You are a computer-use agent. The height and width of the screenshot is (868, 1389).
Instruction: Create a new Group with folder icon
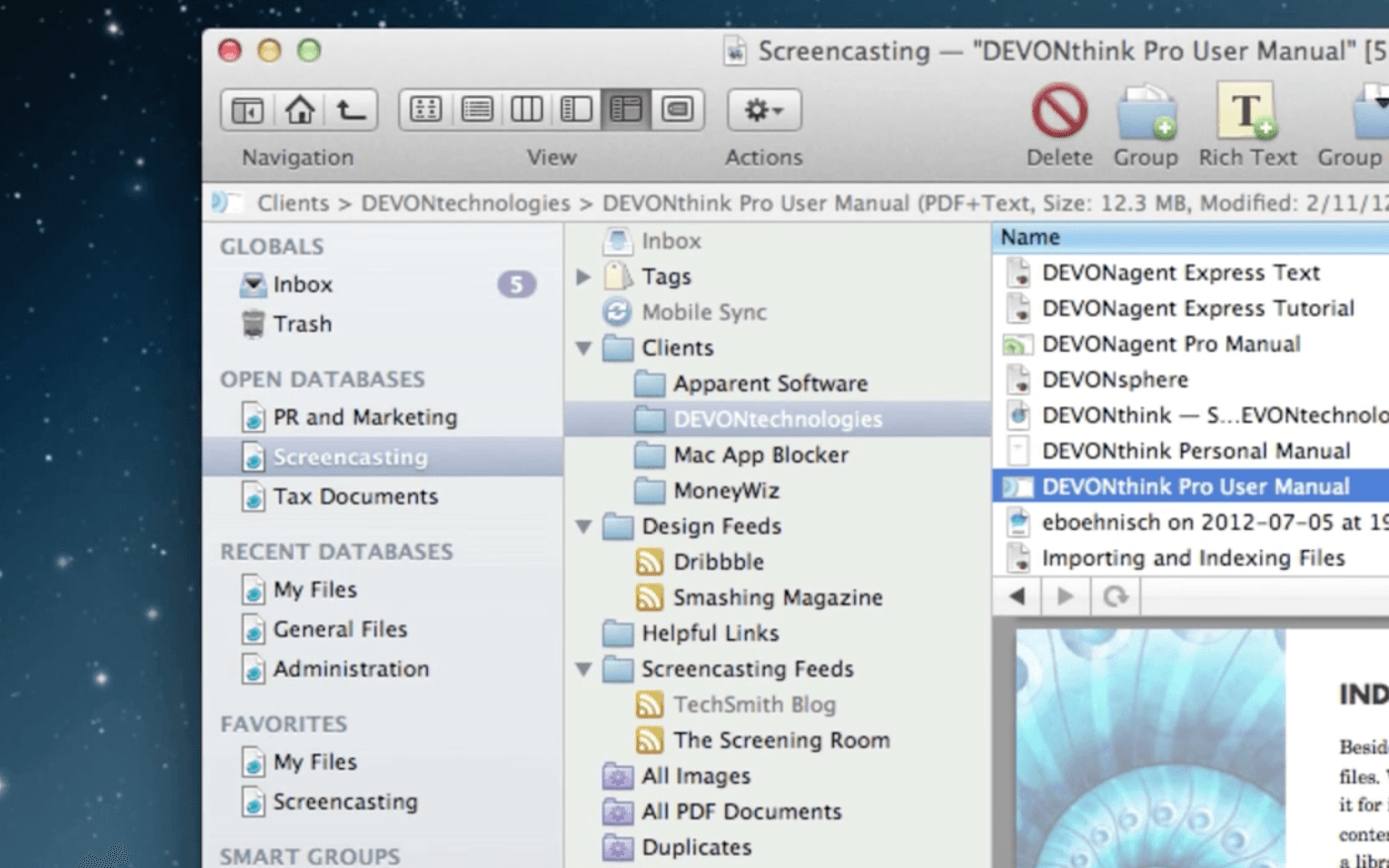coord(1146,112)
